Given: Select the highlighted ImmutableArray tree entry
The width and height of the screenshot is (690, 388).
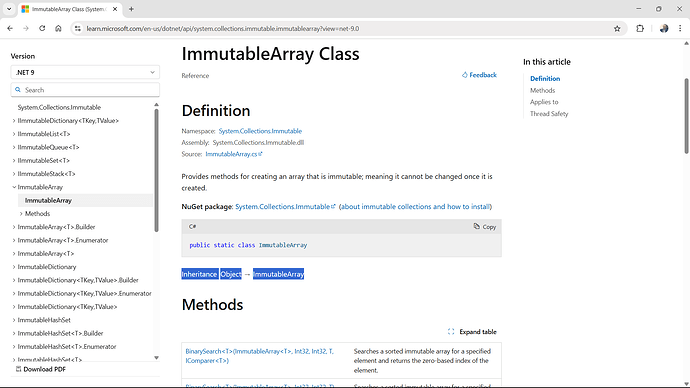Looking at the screenshot, I should 85,201.
